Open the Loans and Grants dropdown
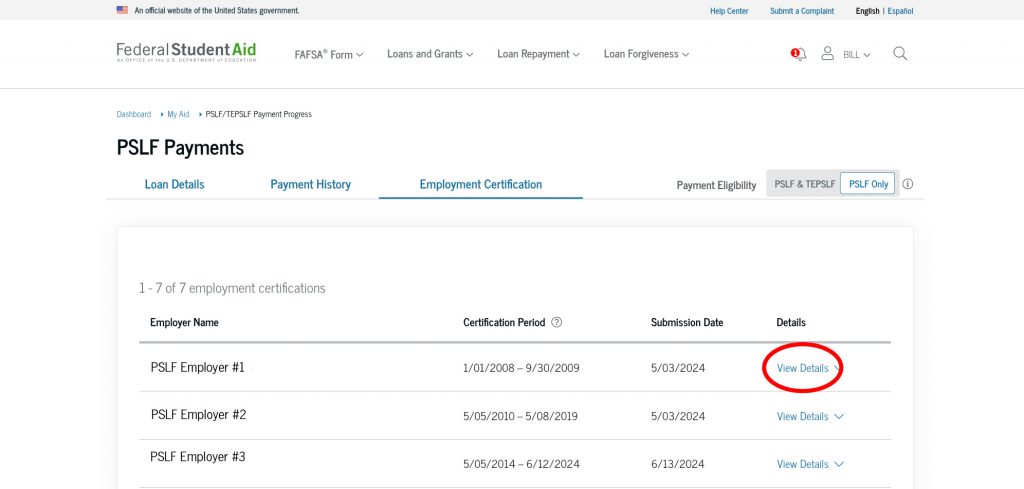Viewport: 1024px width, 489px height. 430,54
